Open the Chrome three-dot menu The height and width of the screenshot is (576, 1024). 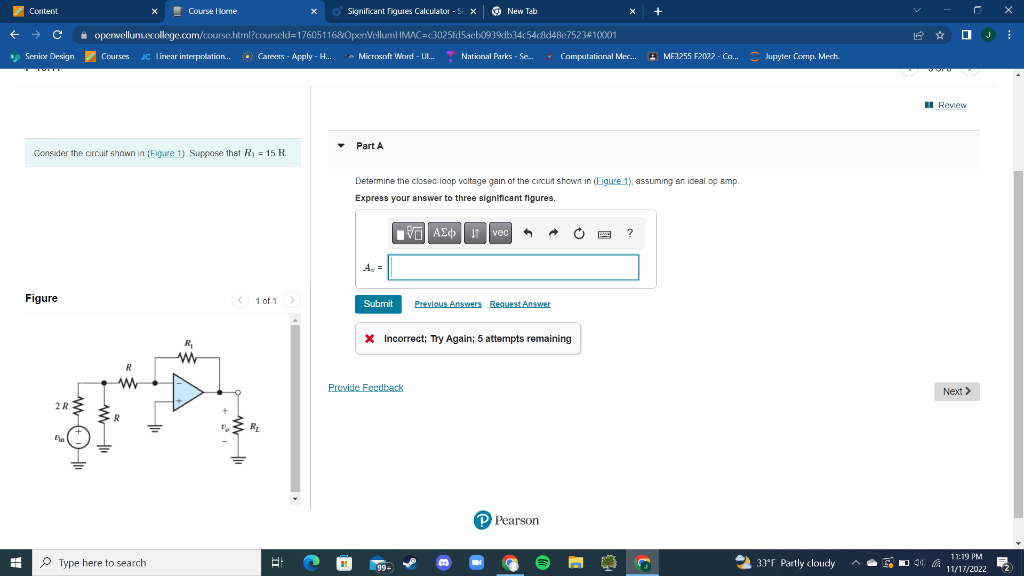(x=1009, y=35)
